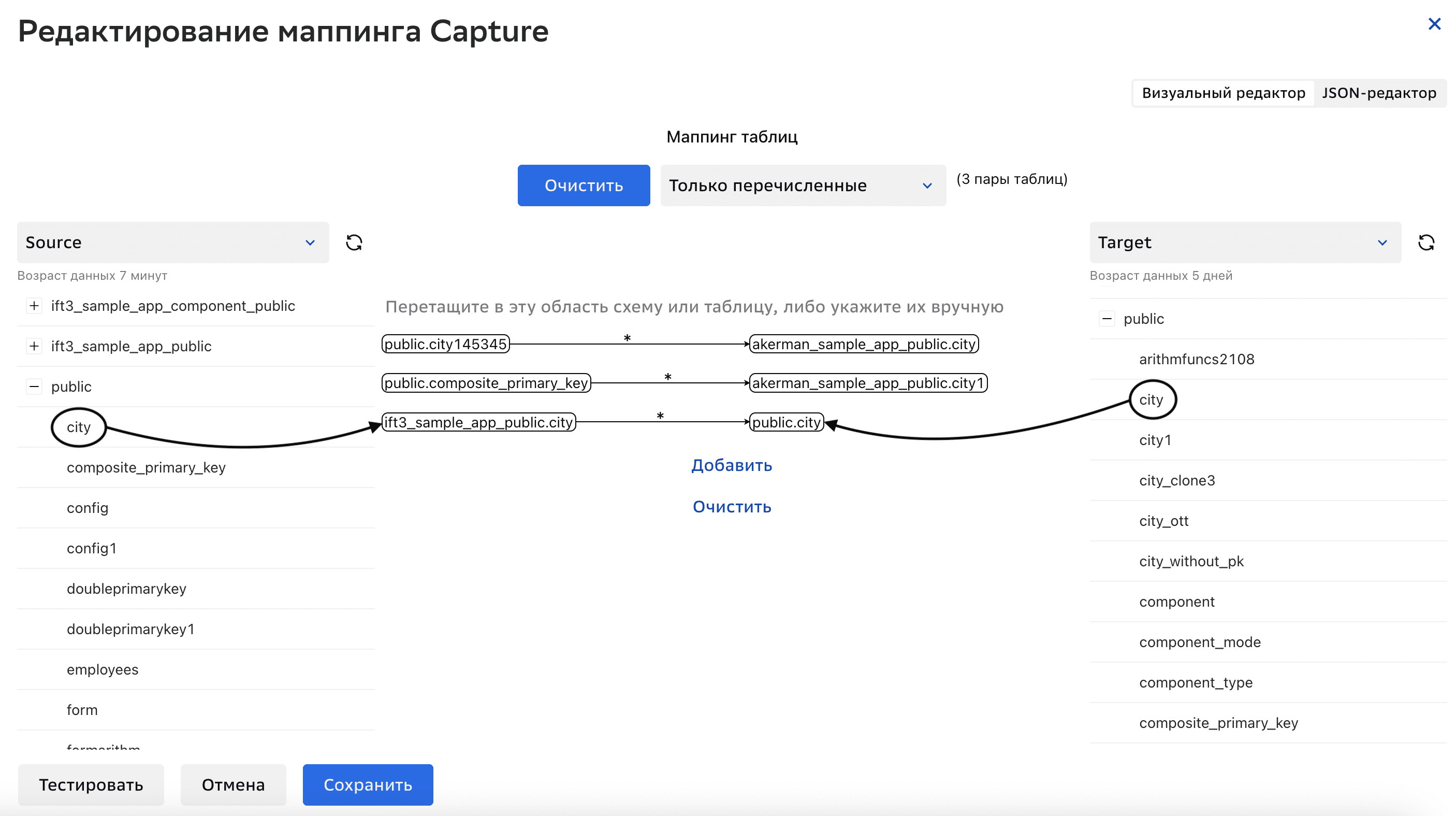Open the Target connection dropdown

coord(1245,242)
